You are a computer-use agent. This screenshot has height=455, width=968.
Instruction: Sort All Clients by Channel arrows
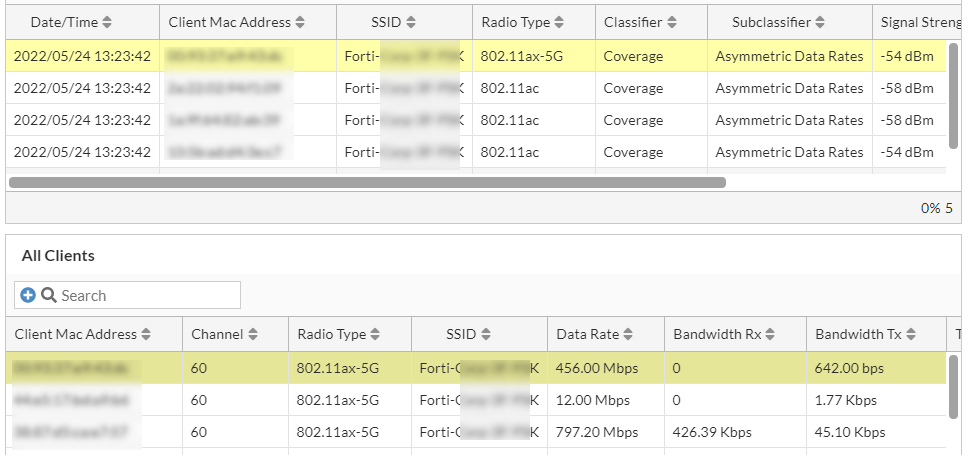253,334
